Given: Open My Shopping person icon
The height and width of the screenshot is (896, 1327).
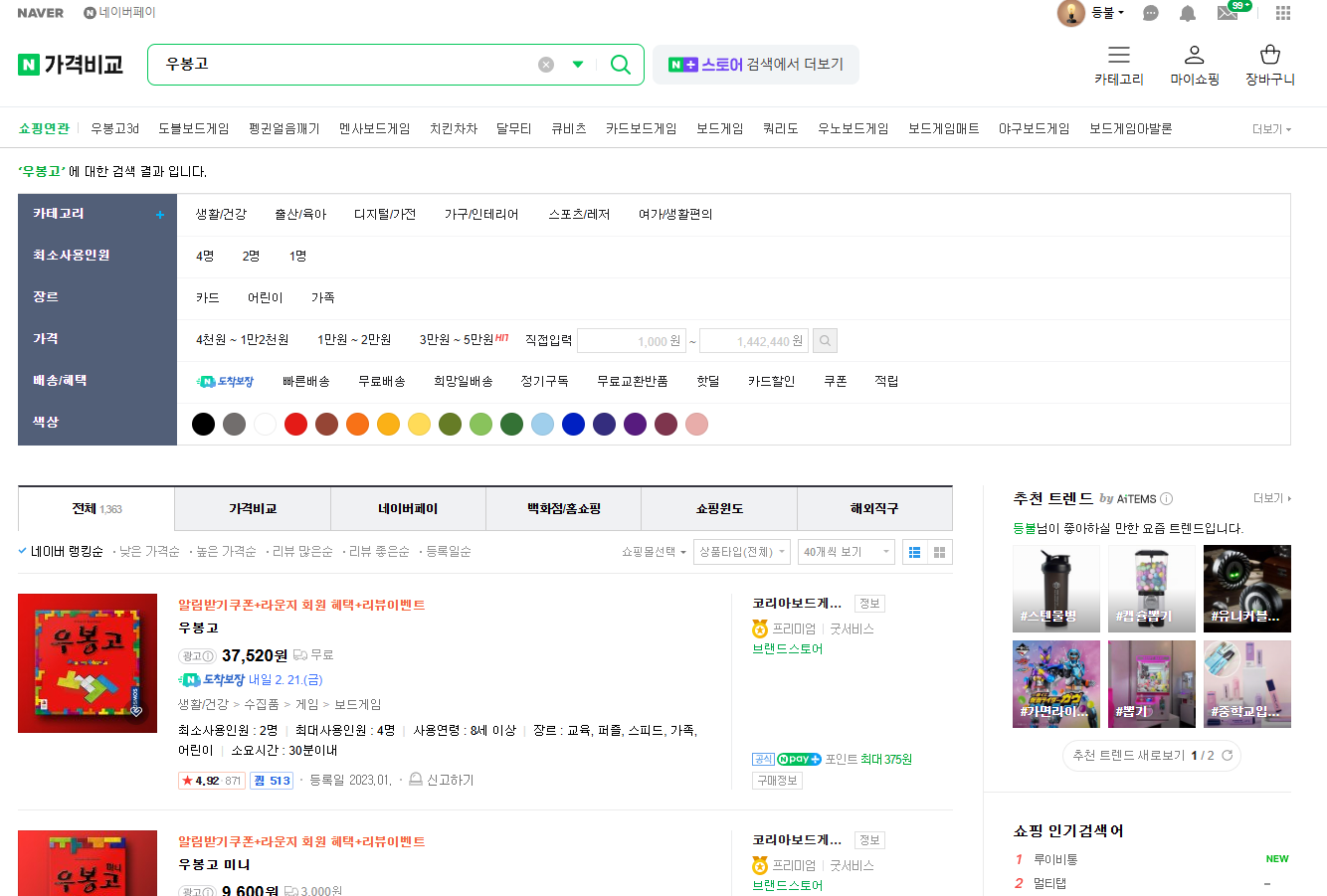Looking at the screenshot, I should [1195, 56].
